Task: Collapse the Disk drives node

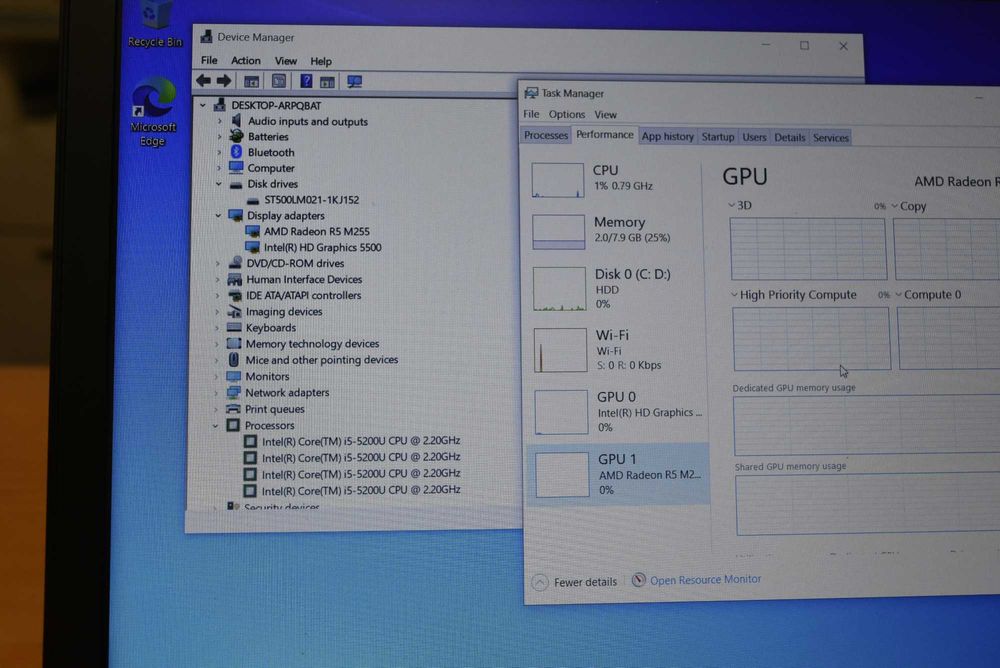Action: (x=219, y=184)
